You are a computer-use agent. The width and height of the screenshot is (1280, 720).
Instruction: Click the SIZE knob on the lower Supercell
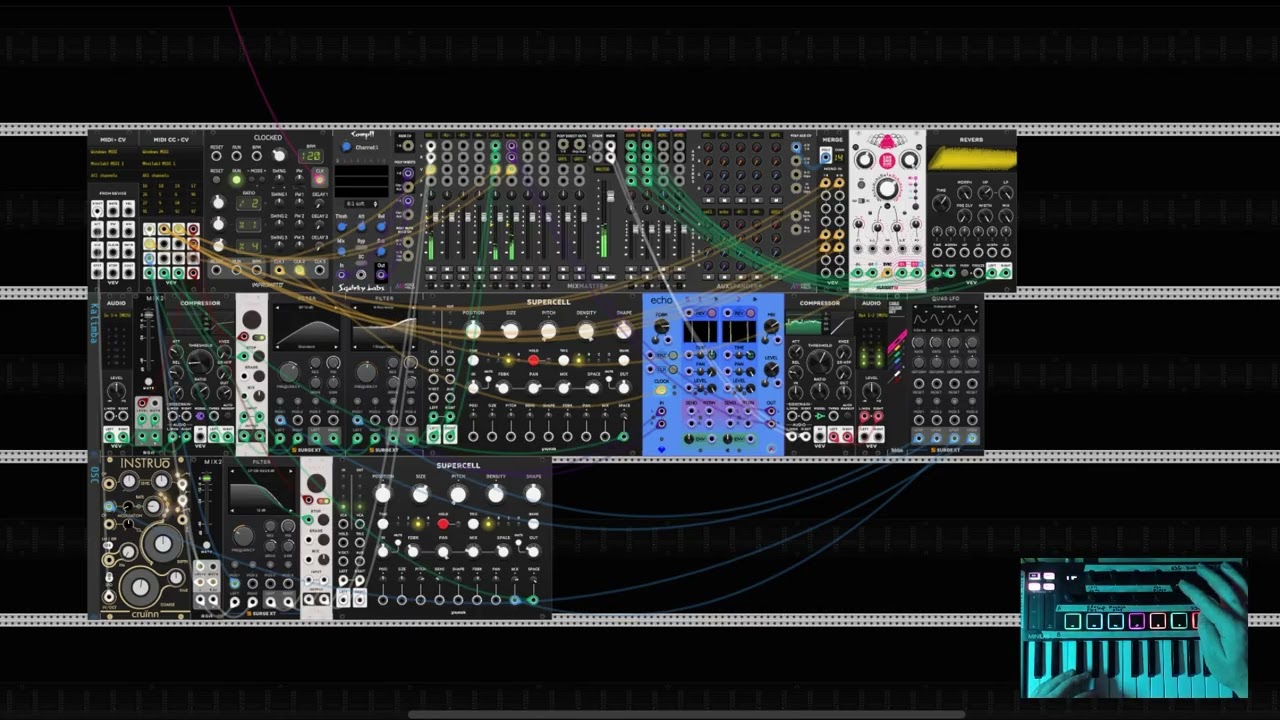420,494
